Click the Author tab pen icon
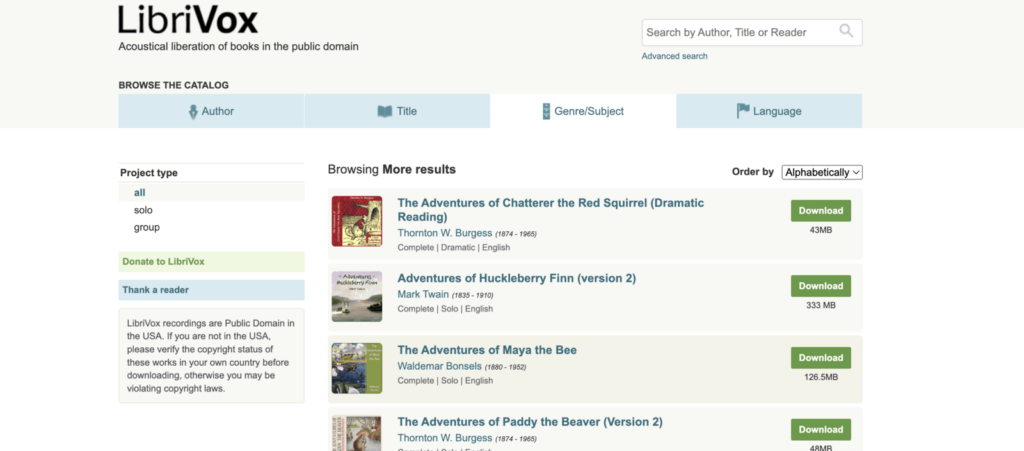This screenshot has width=1024, height=451. [193, 112]
